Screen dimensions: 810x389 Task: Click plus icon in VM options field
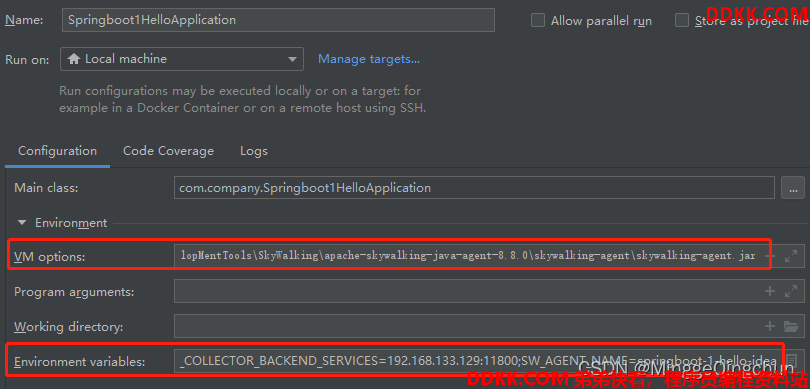click(770, 256)
